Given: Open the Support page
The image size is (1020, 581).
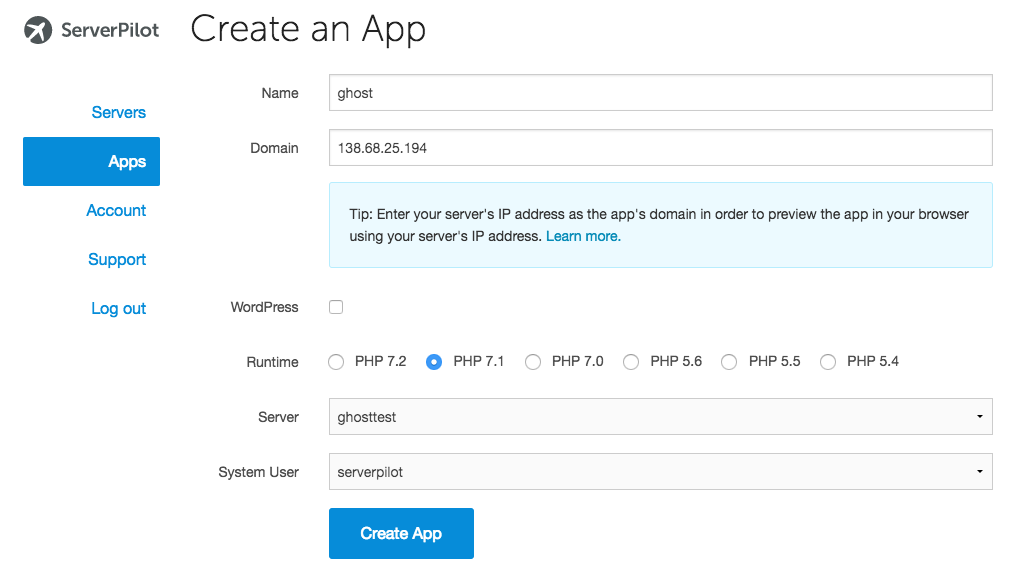Looking at the screenshot, I should point(117,259).
